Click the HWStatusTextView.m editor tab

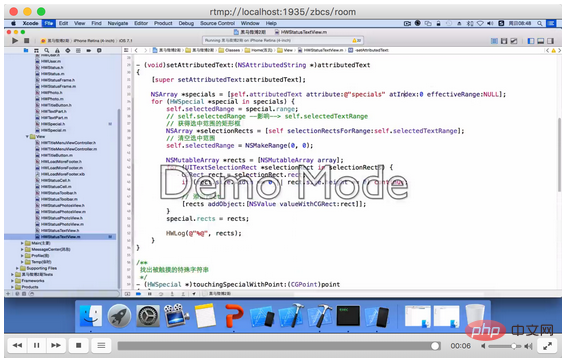click(x=301, y=32)
